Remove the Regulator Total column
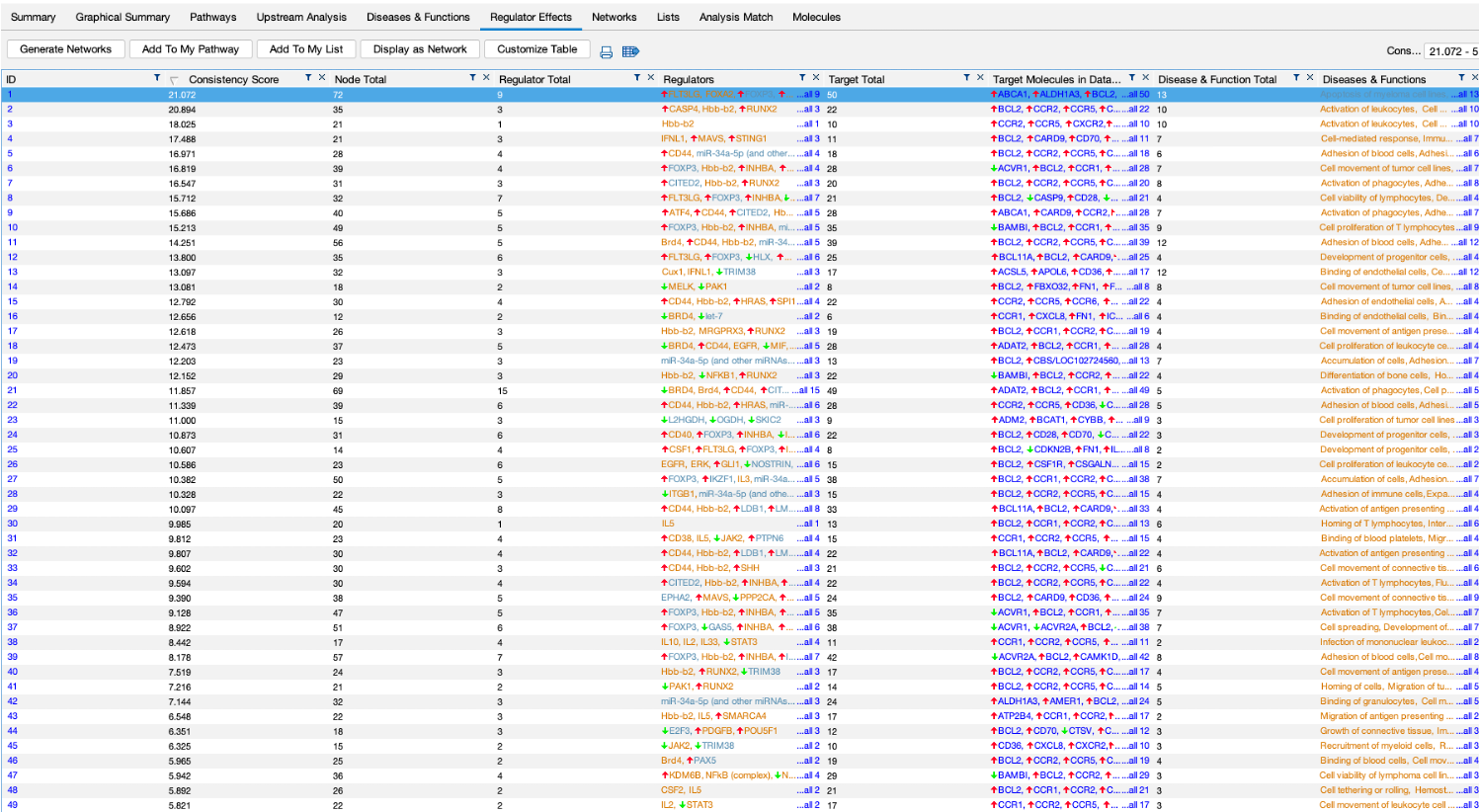Image resolution: width=1480 pixels, height=812 pixels. click(x=650, y=78)
